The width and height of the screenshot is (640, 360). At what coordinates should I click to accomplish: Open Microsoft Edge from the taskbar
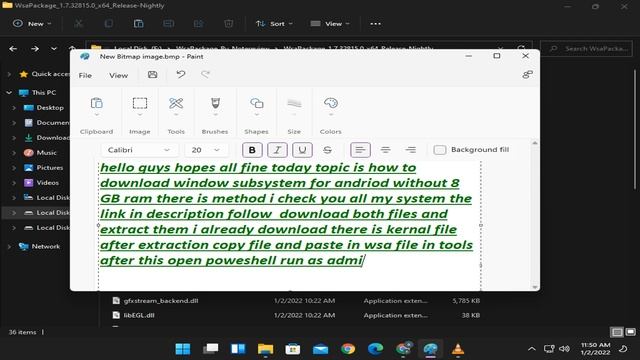[x=375, y=349]
